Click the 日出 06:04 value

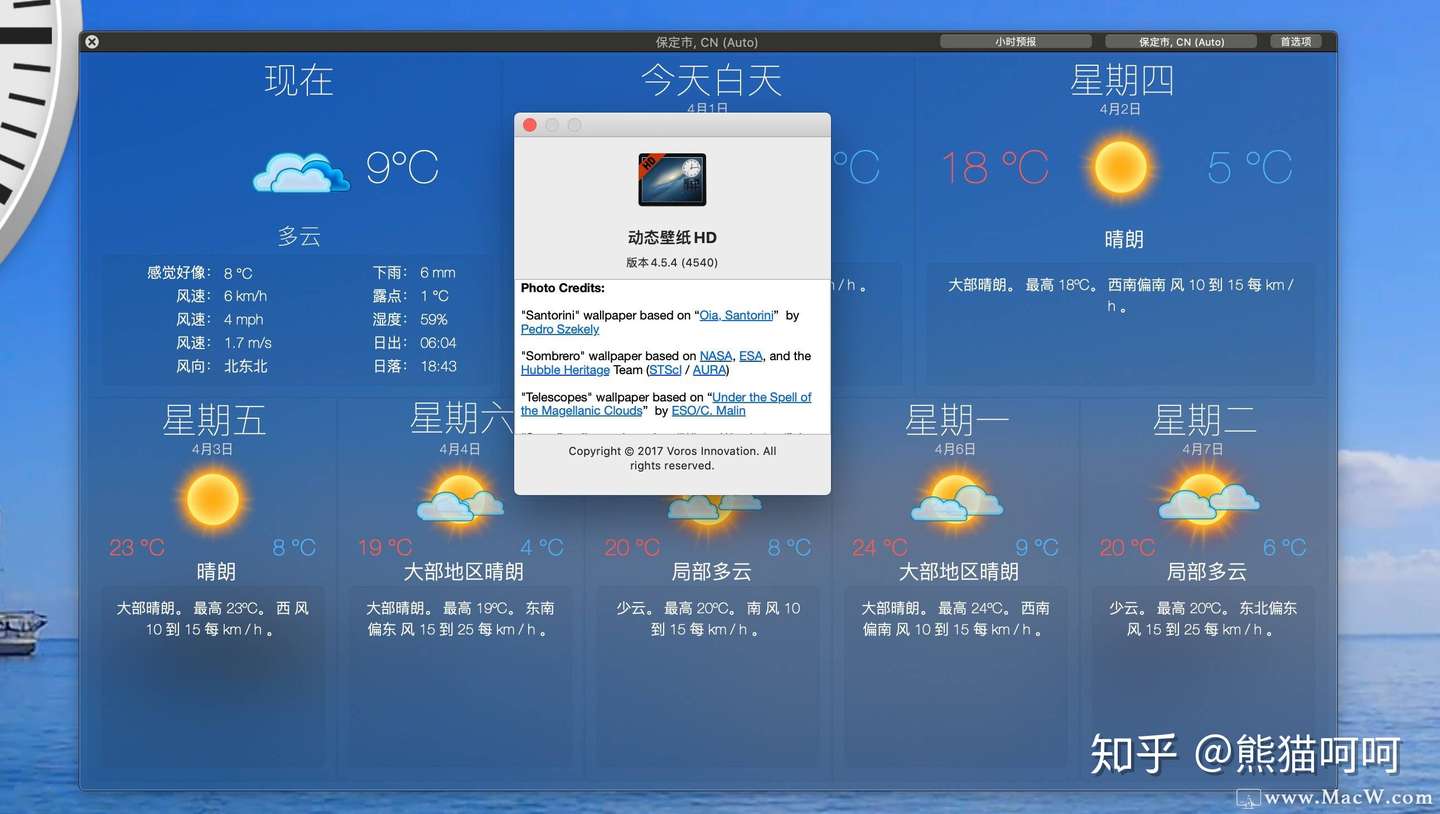coord(439,343)
